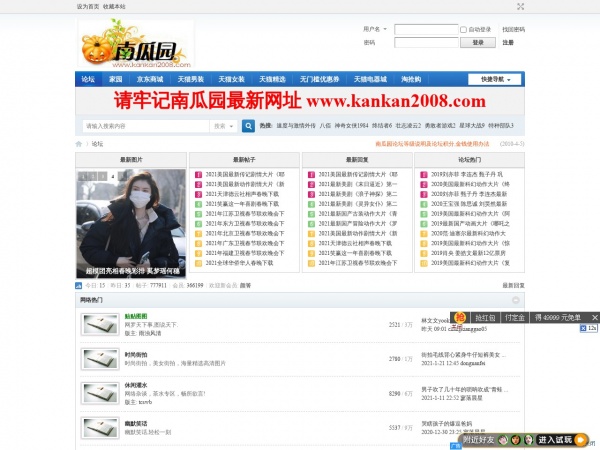Click the 登录 login button
Screen dimensions: 600x450
tap(477, 43)
